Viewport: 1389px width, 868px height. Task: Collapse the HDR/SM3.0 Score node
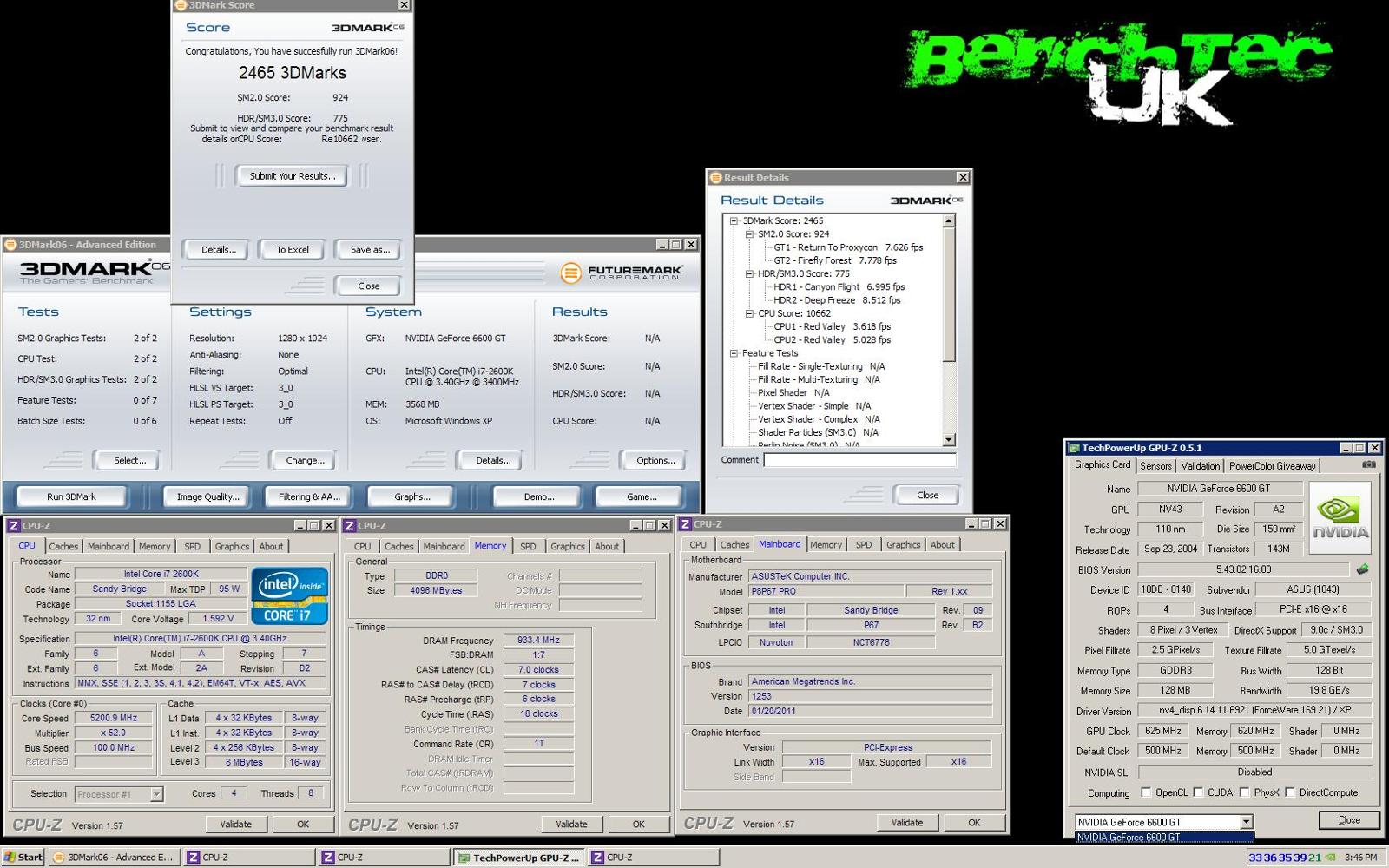pos(749,273)
